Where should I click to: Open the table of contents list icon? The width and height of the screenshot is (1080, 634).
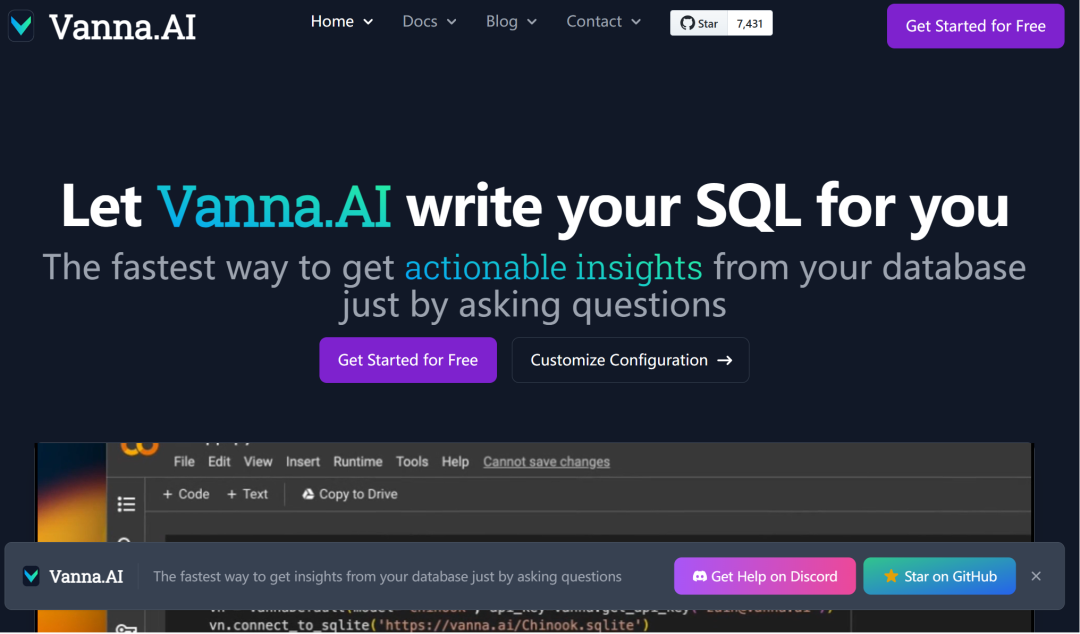(126, 504)
